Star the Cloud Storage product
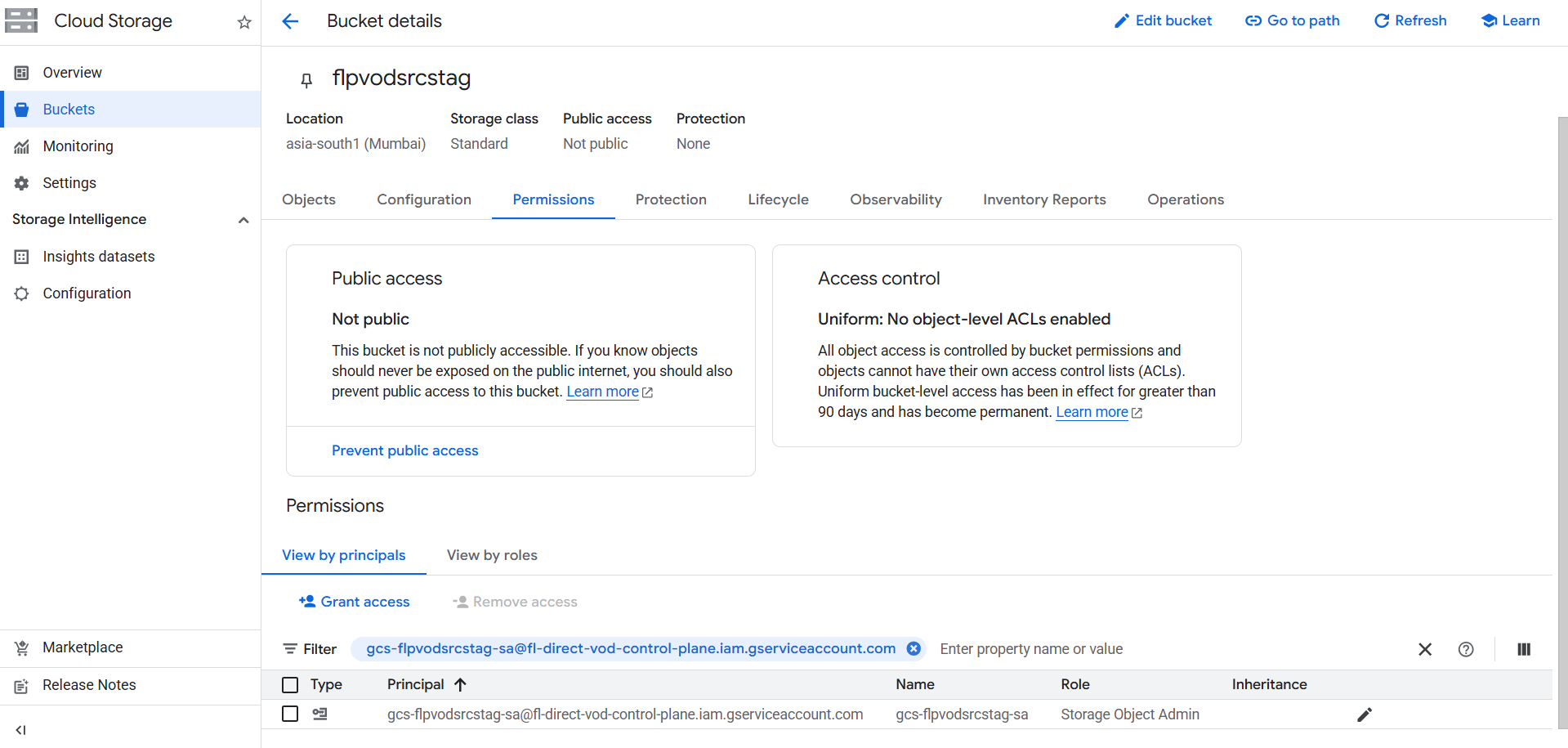 [x=243, y=22]
